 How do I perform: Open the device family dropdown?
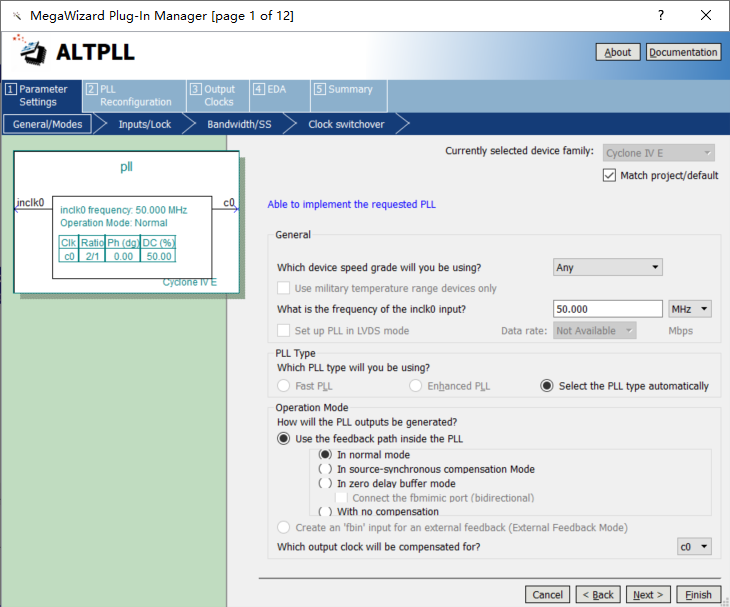click(x=659, y=153)
